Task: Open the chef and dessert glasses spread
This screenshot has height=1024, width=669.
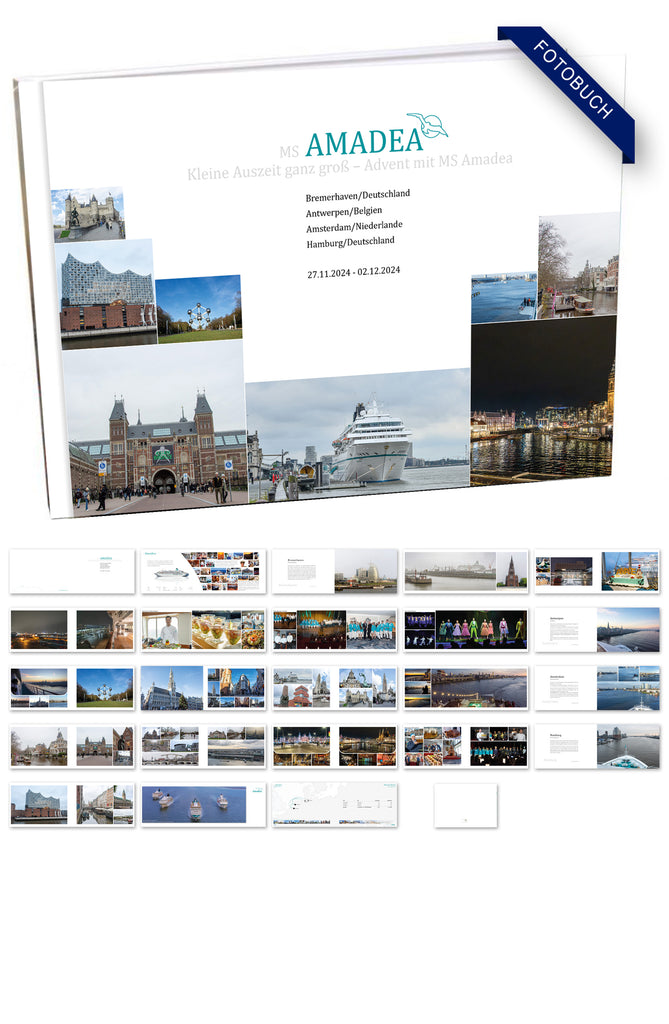Action: [203, 630]
